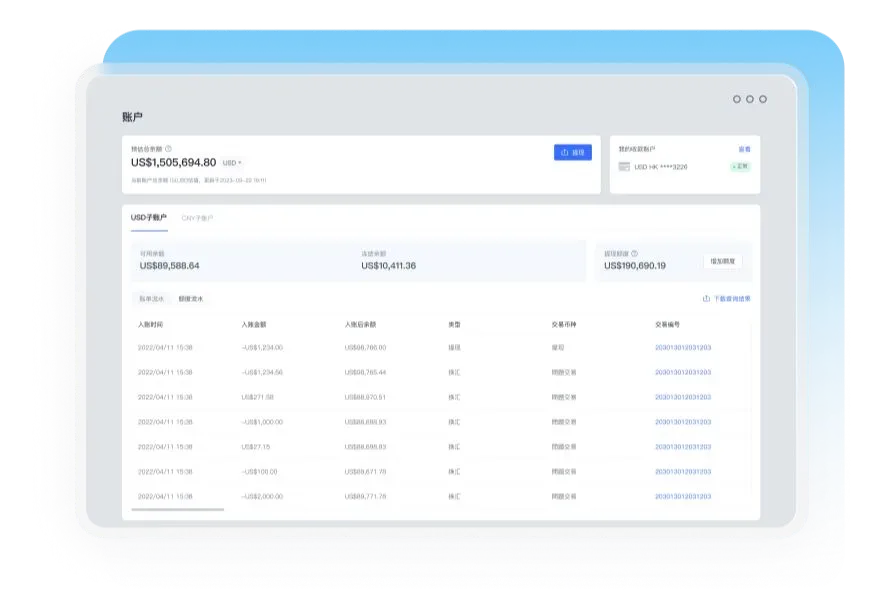The height and width of the screenshot is (607, 874).
Task: Click the bank card icon beside USD HK ****3226
Action: 625,166
